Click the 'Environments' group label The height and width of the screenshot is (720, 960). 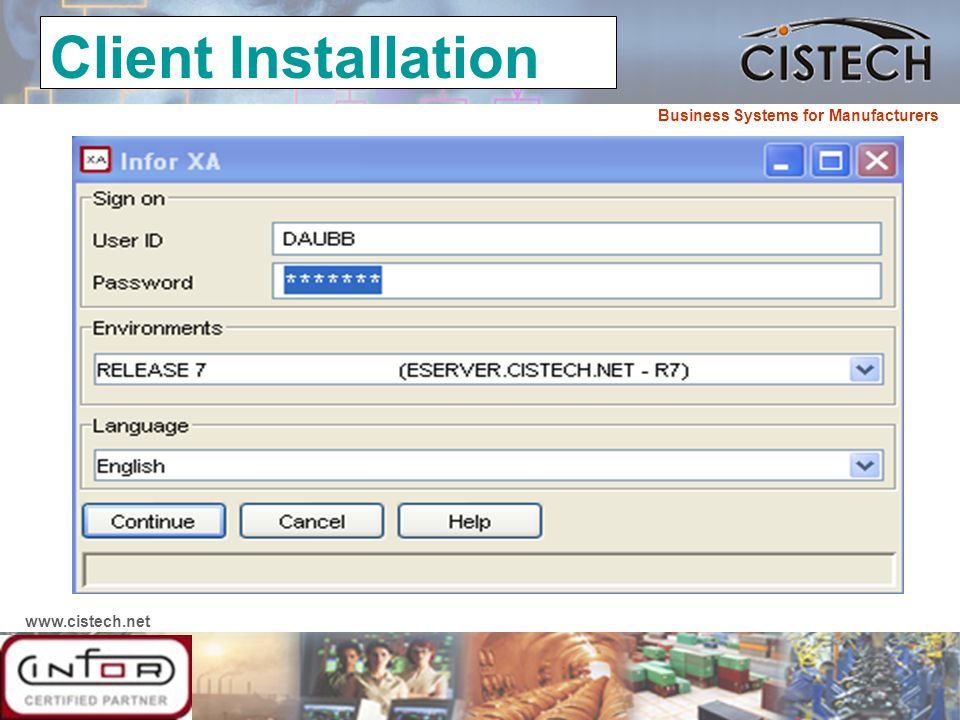pos(157,328)
